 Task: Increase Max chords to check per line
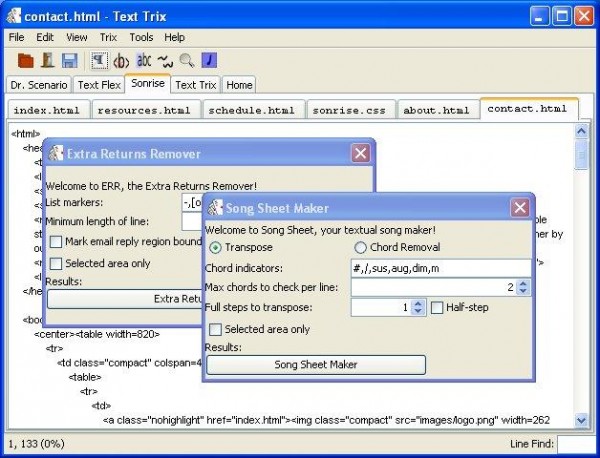pyautogui.click(x=523, y=284)
